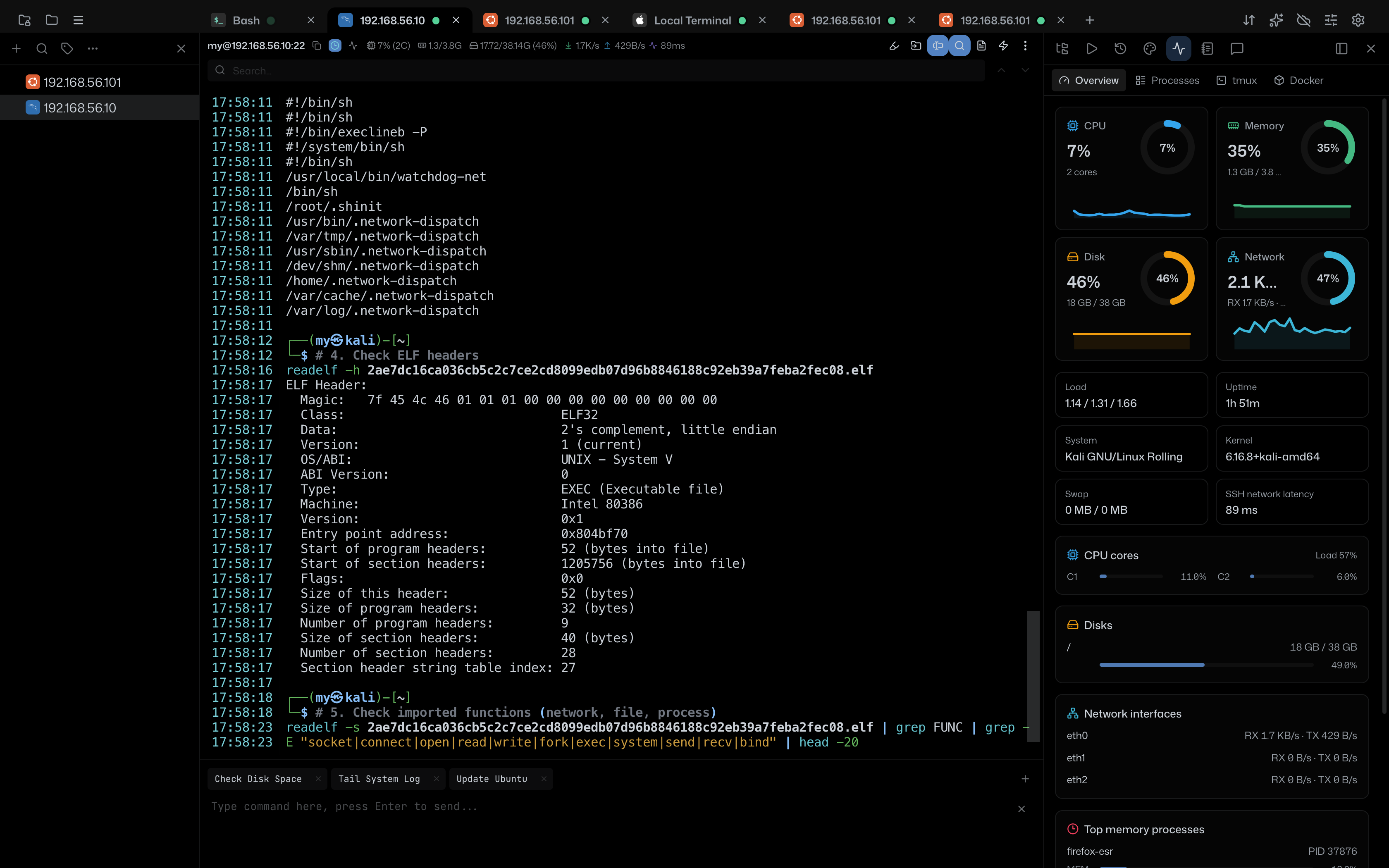Run the Check Disk Space snippet
Viewport: 1389px width, 868px height.
tap(258, 779)
